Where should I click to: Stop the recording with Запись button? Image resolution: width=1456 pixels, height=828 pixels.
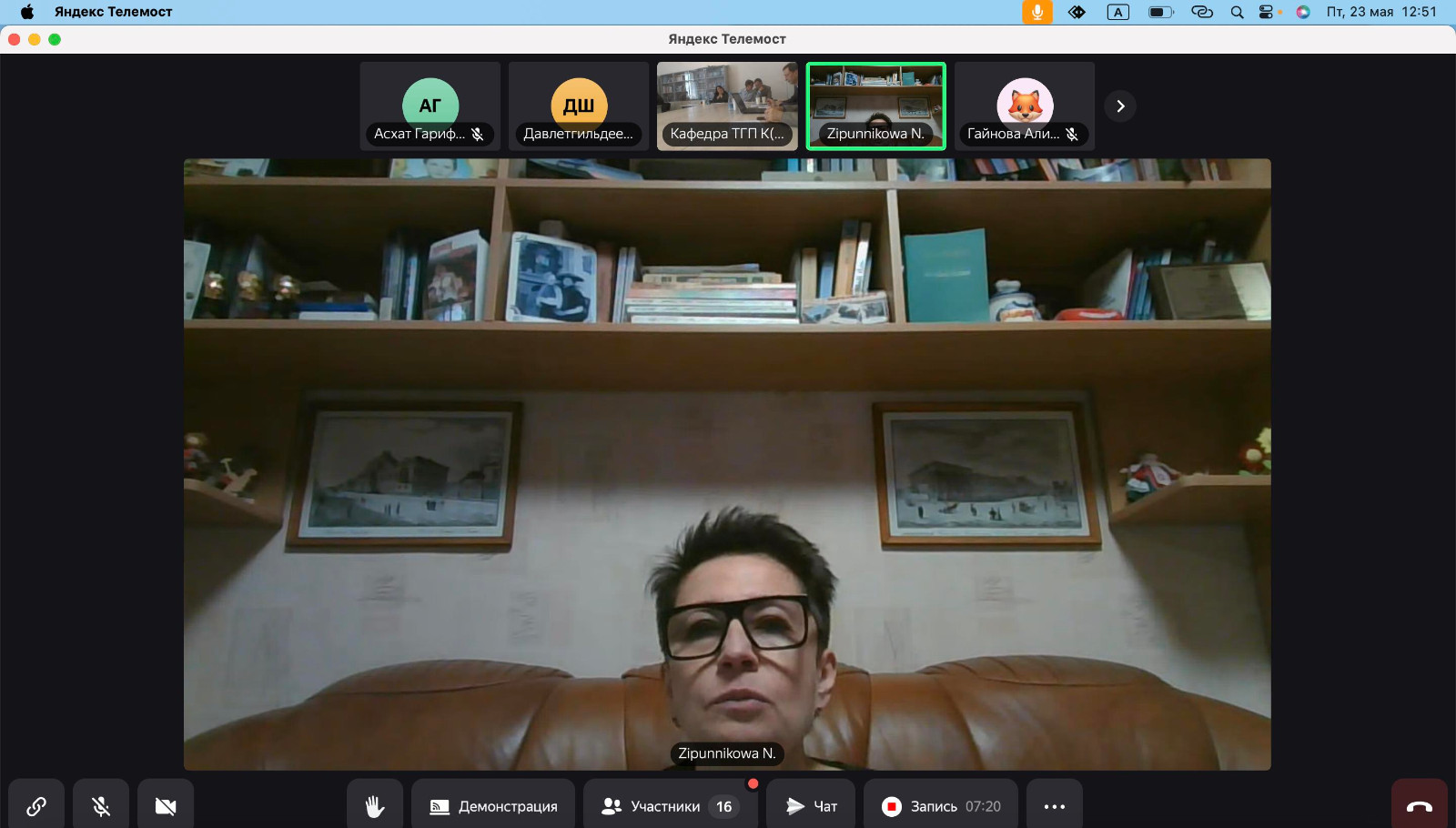coord(940,806)
